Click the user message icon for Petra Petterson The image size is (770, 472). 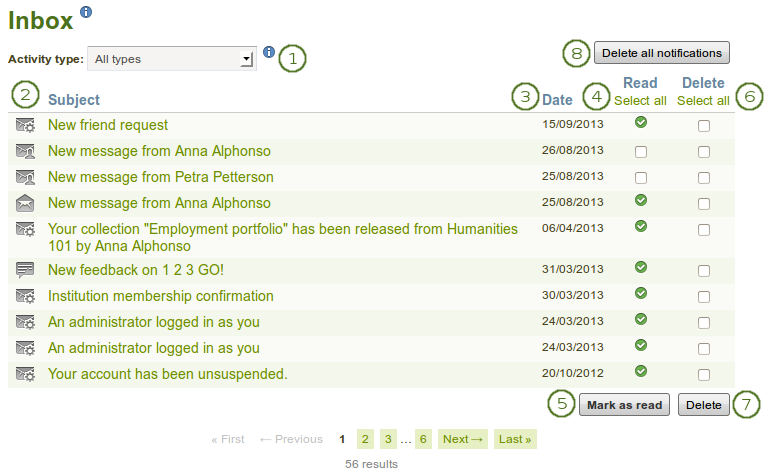tap(26, 177)
